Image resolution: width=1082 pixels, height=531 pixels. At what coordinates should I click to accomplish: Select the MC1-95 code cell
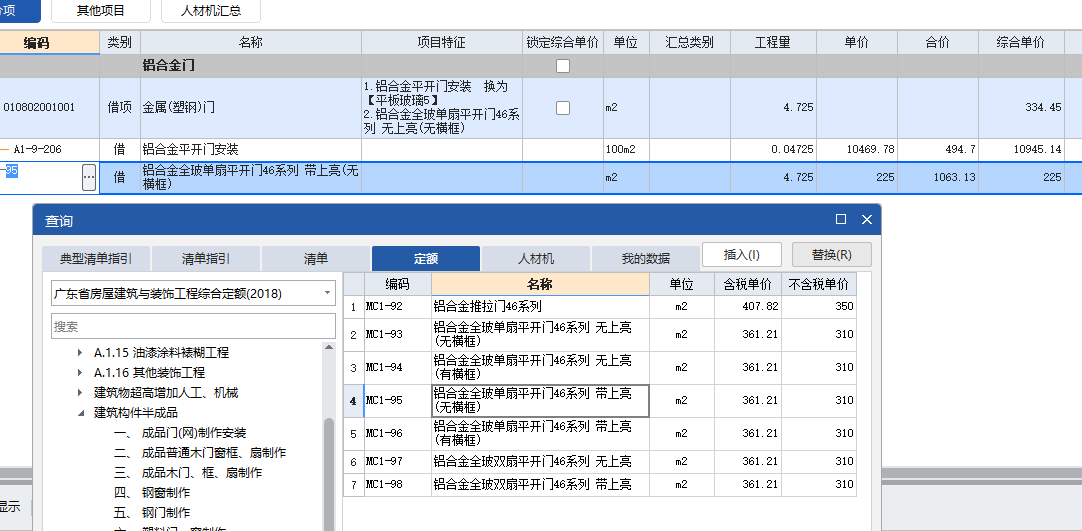click(397, 401)
